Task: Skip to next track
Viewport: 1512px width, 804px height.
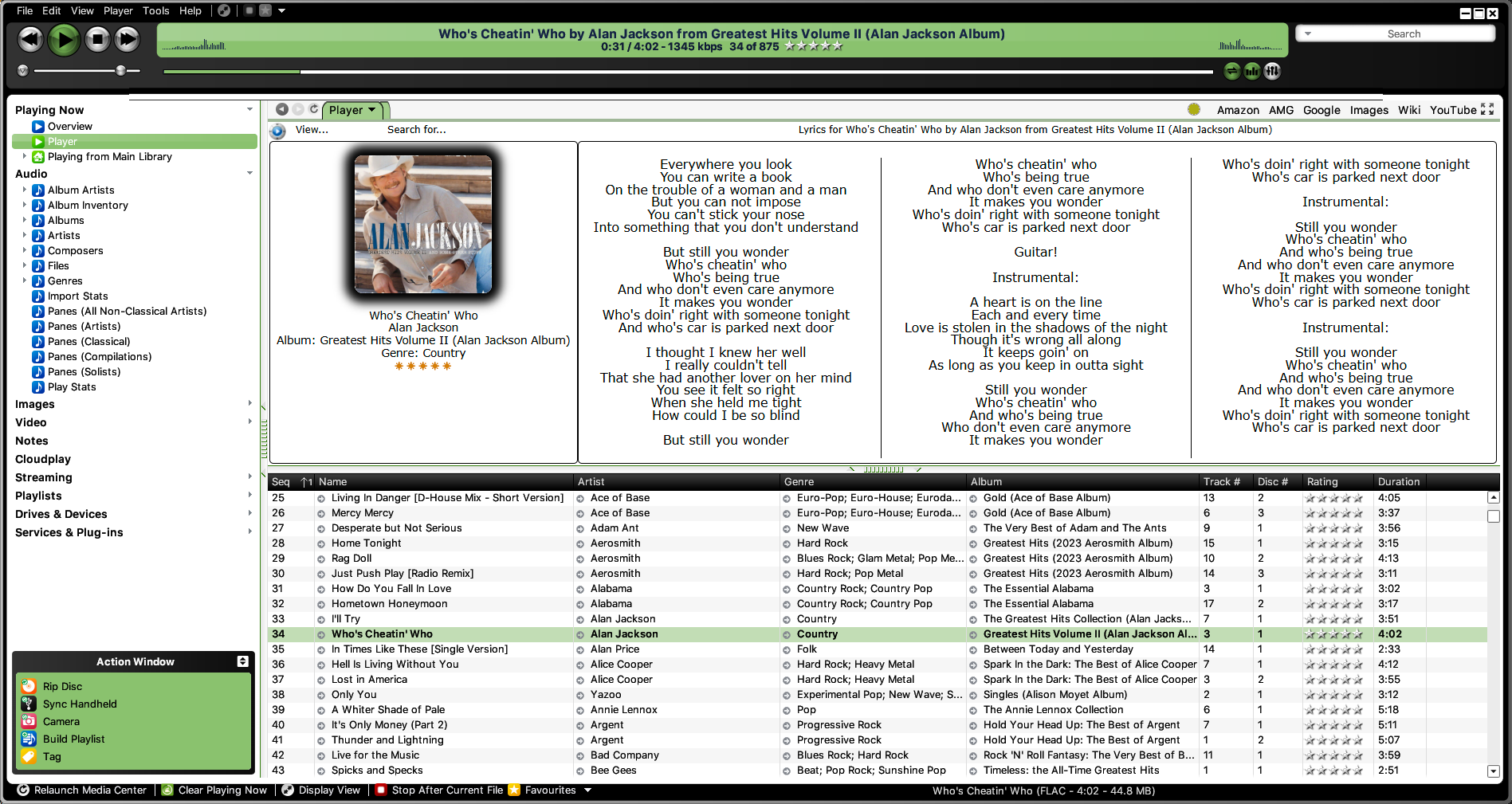Action: [127, 39]
